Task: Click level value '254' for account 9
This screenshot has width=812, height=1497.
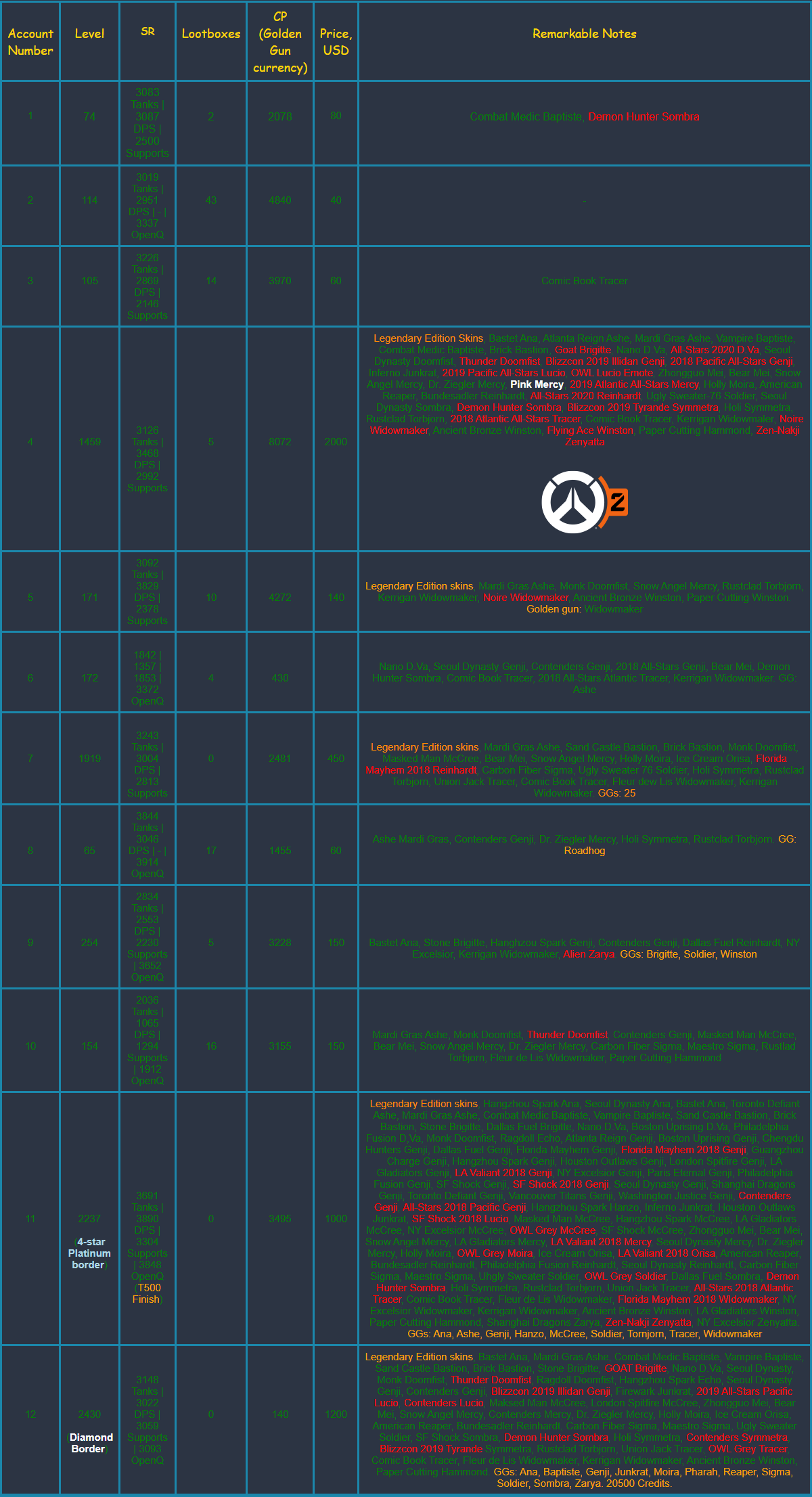Action: 89,943
